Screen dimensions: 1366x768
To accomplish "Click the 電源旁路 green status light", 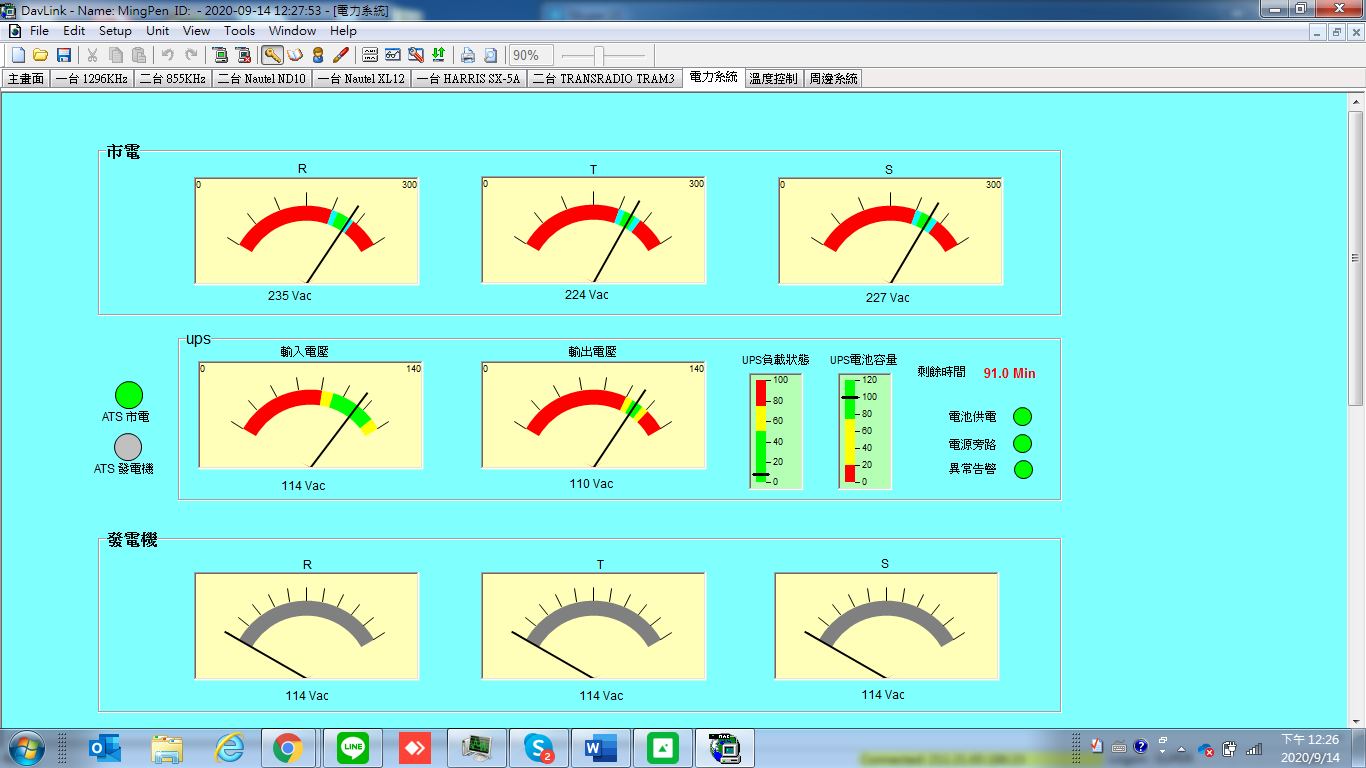I will (1023, 443).
